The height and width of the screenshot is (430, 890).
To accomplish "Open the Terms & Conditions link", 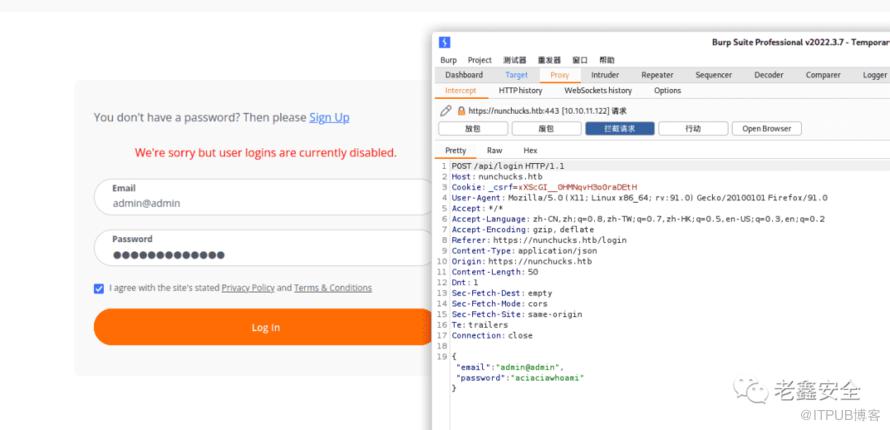I will tap(332, 288).
